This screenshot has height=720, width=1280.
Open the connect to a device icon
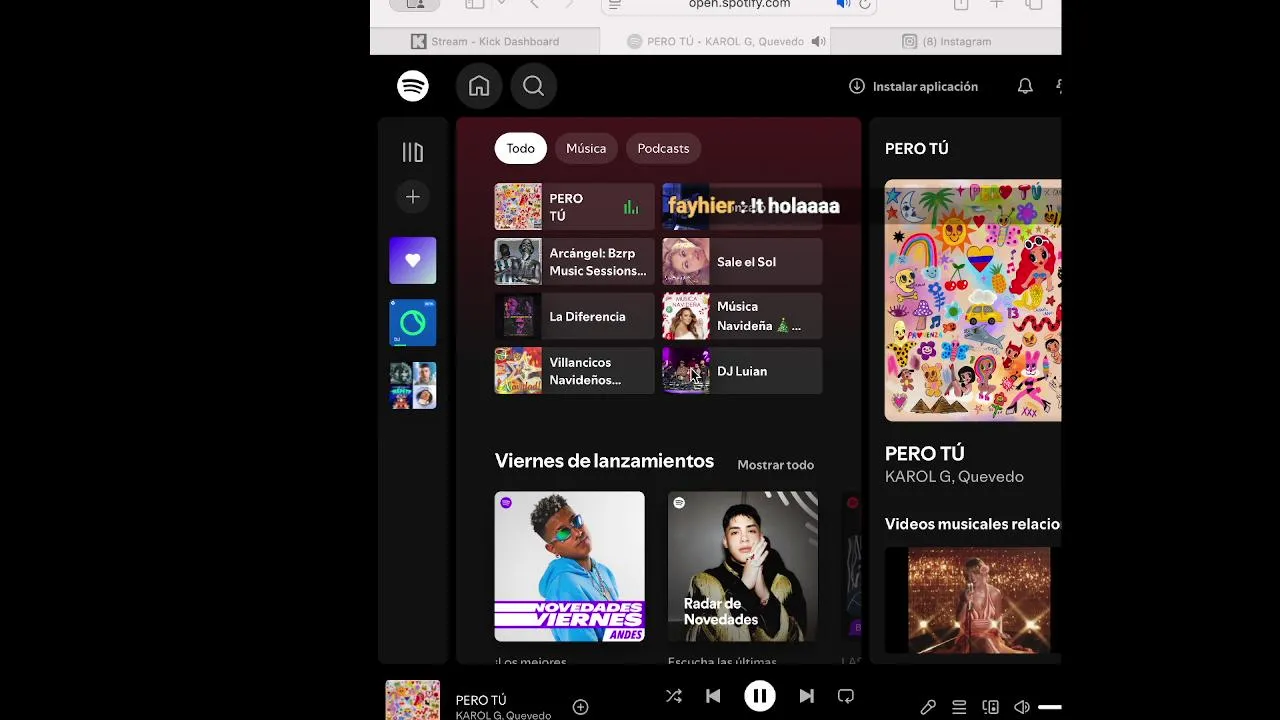(990, 707)
